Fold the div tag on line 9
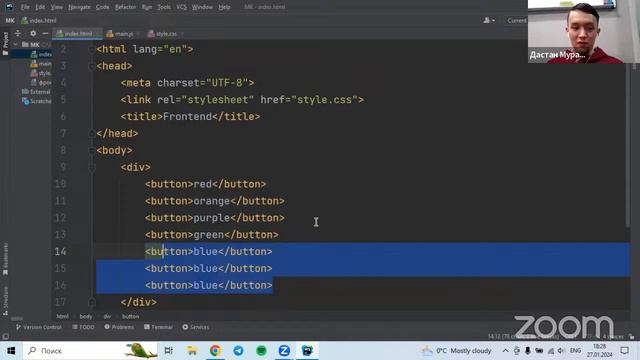The image size is (640, 360). [91, 167]
